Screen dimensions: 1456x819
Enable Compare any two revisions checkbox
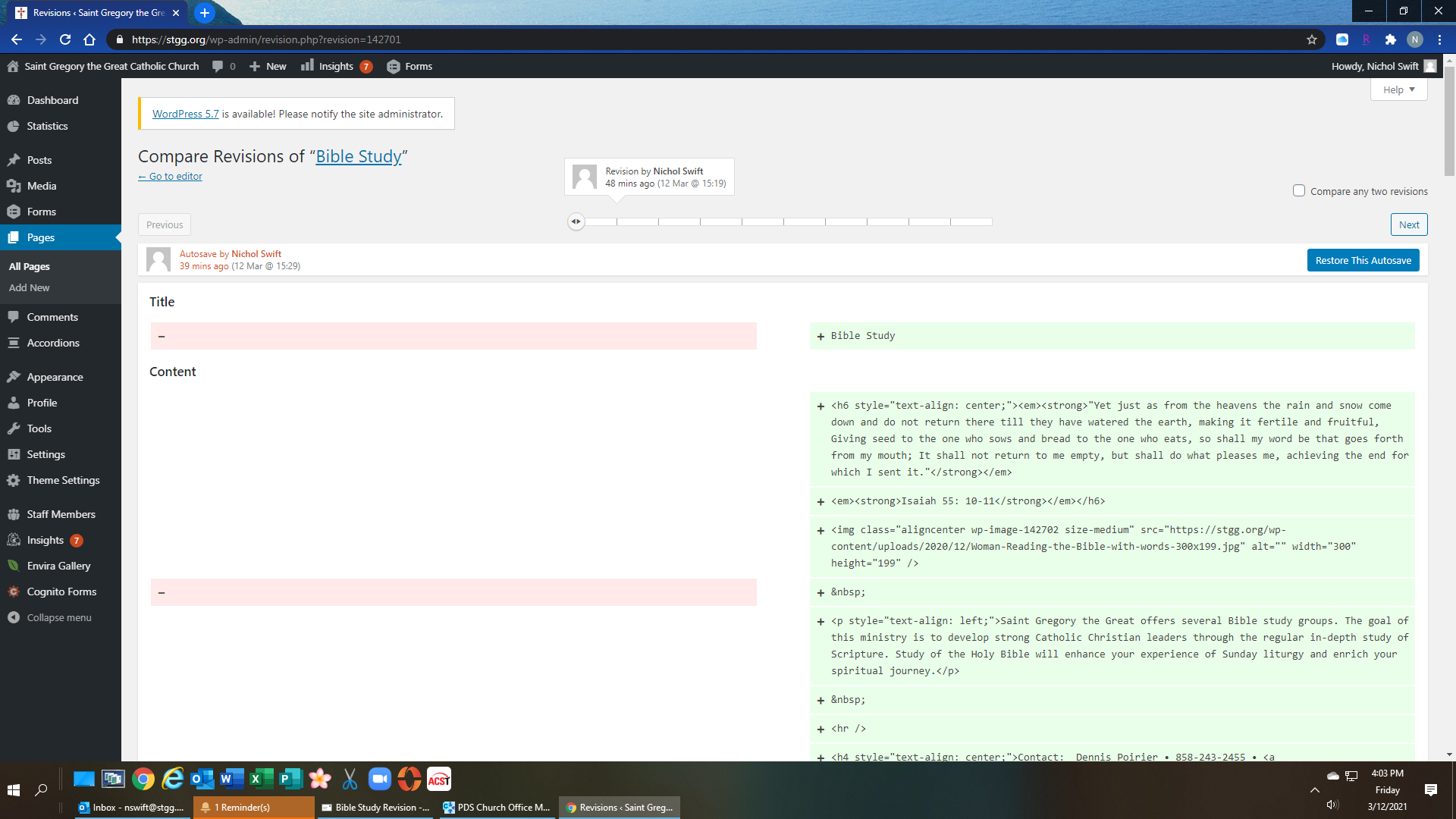coord(1299,191)
